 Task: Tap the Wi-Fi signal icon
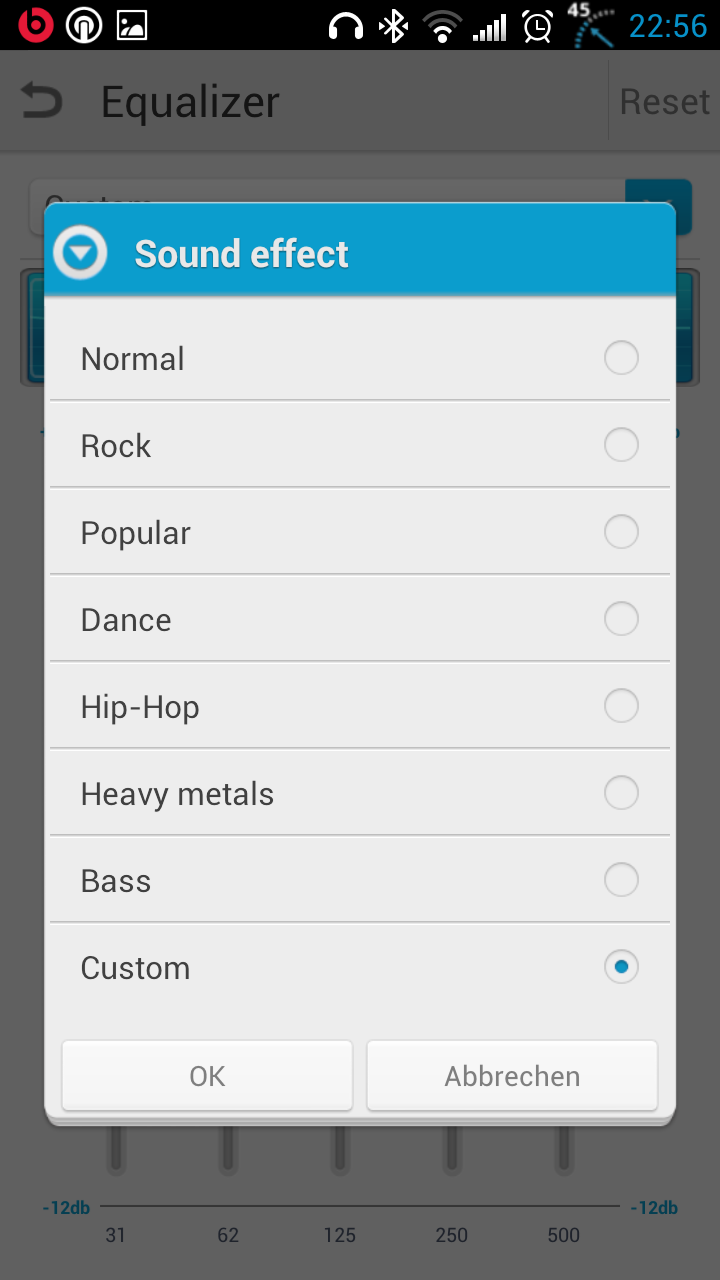coord(441,26)
